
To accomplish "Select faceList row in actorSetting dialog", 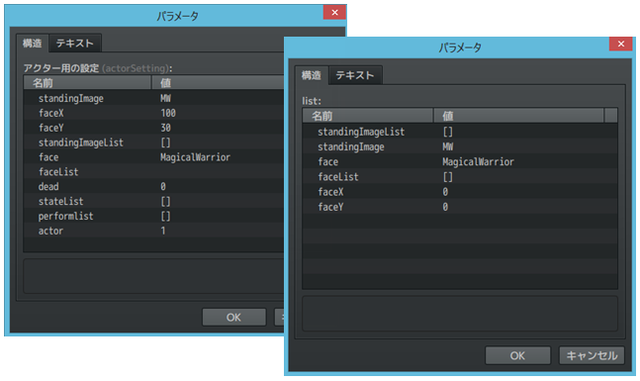I will click(154, 172).
